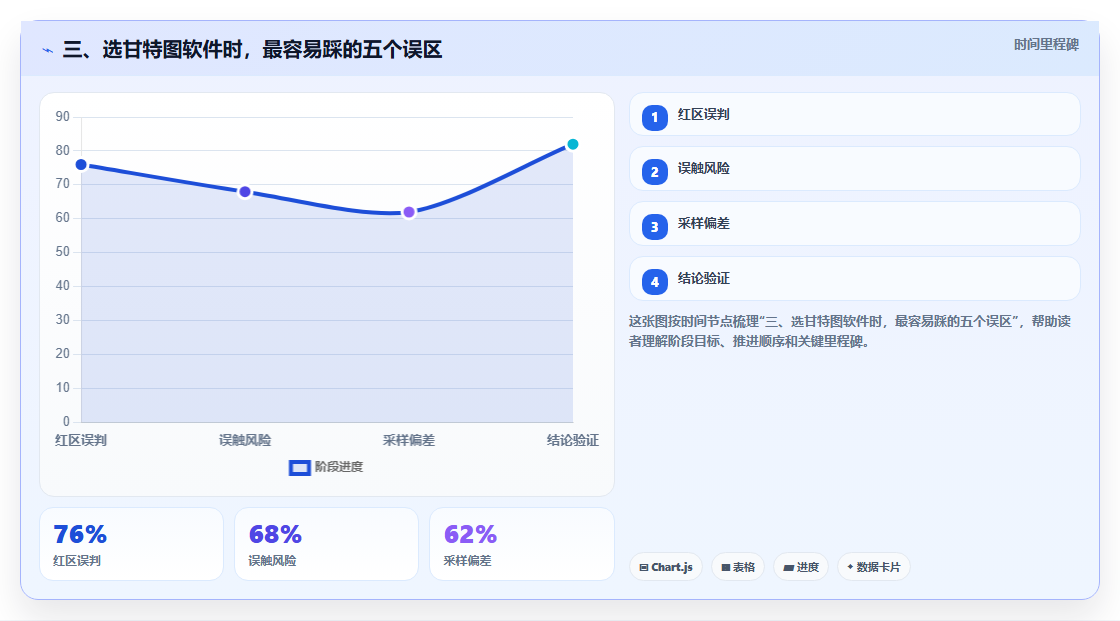Click y-axis value 90
Image resolution: width=1120 pixels, height=621 pixels.
coord(63,116)
